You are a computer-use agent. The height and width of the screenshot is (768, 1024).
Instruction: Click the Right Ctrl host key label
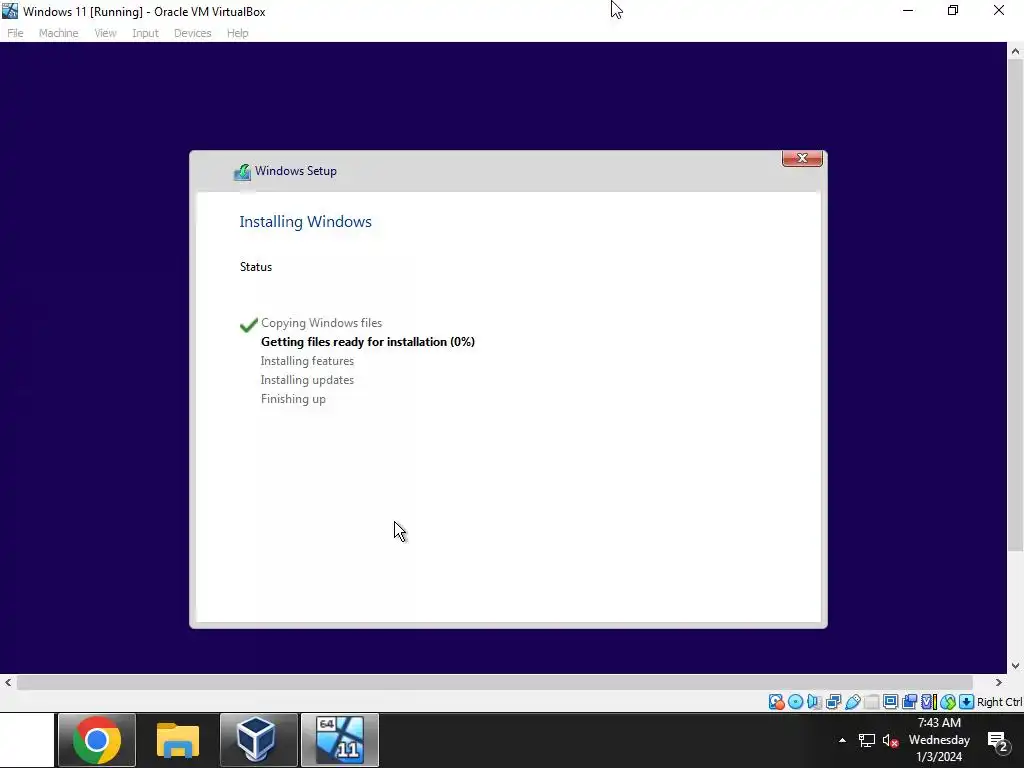1000,702
